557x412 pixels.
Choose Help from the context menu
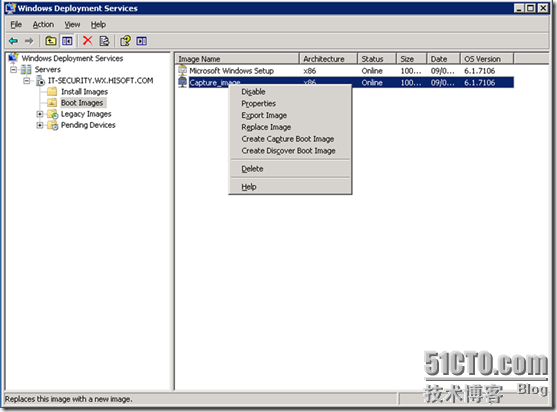tap(290, 187)
